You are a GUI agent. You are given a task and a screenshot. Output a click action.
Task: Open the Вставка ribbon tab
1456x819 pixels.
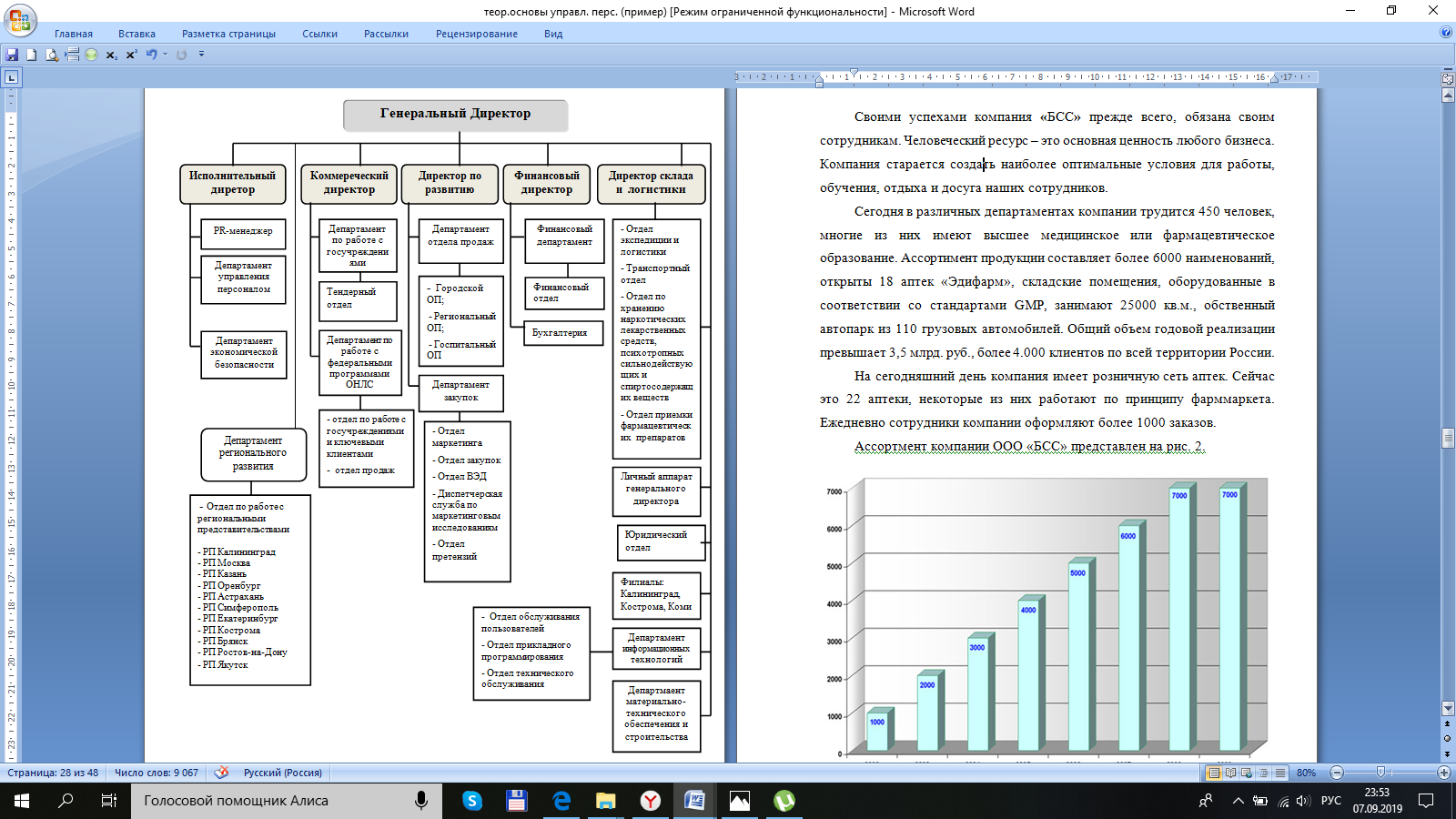pos(136,34)
